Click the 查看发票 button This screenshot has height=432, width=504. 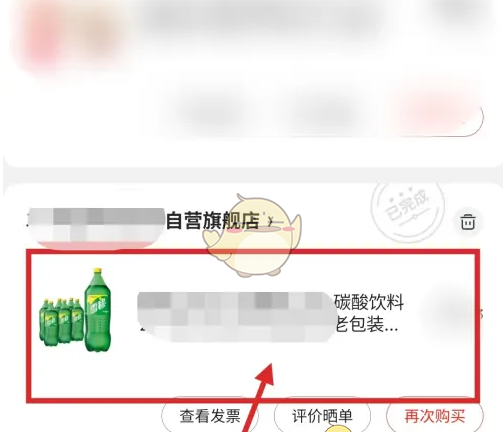pyautogui.click(x=210, y=415)
